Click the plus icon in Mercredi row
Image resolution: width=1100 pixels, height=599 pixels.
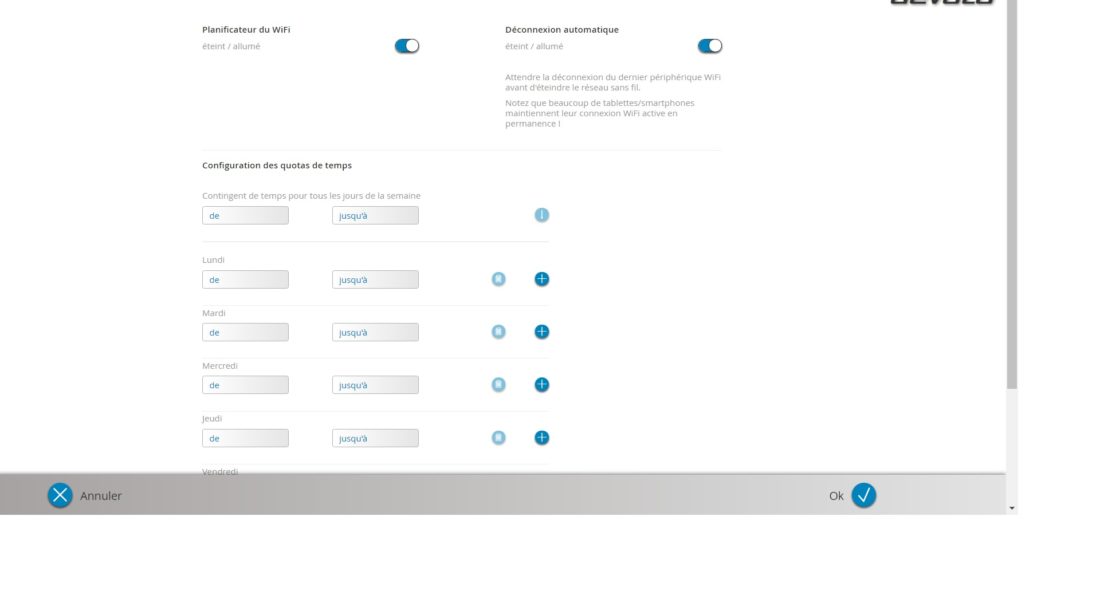click(x=541, y=385)
